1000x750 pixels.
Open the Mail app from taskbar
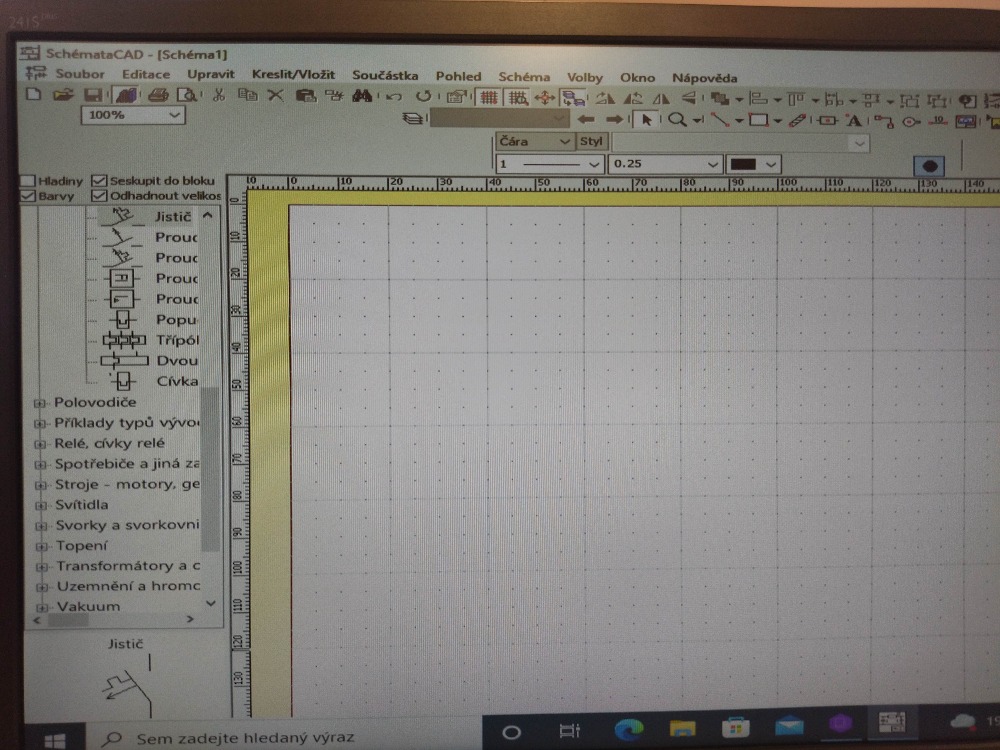pos(789,724)
